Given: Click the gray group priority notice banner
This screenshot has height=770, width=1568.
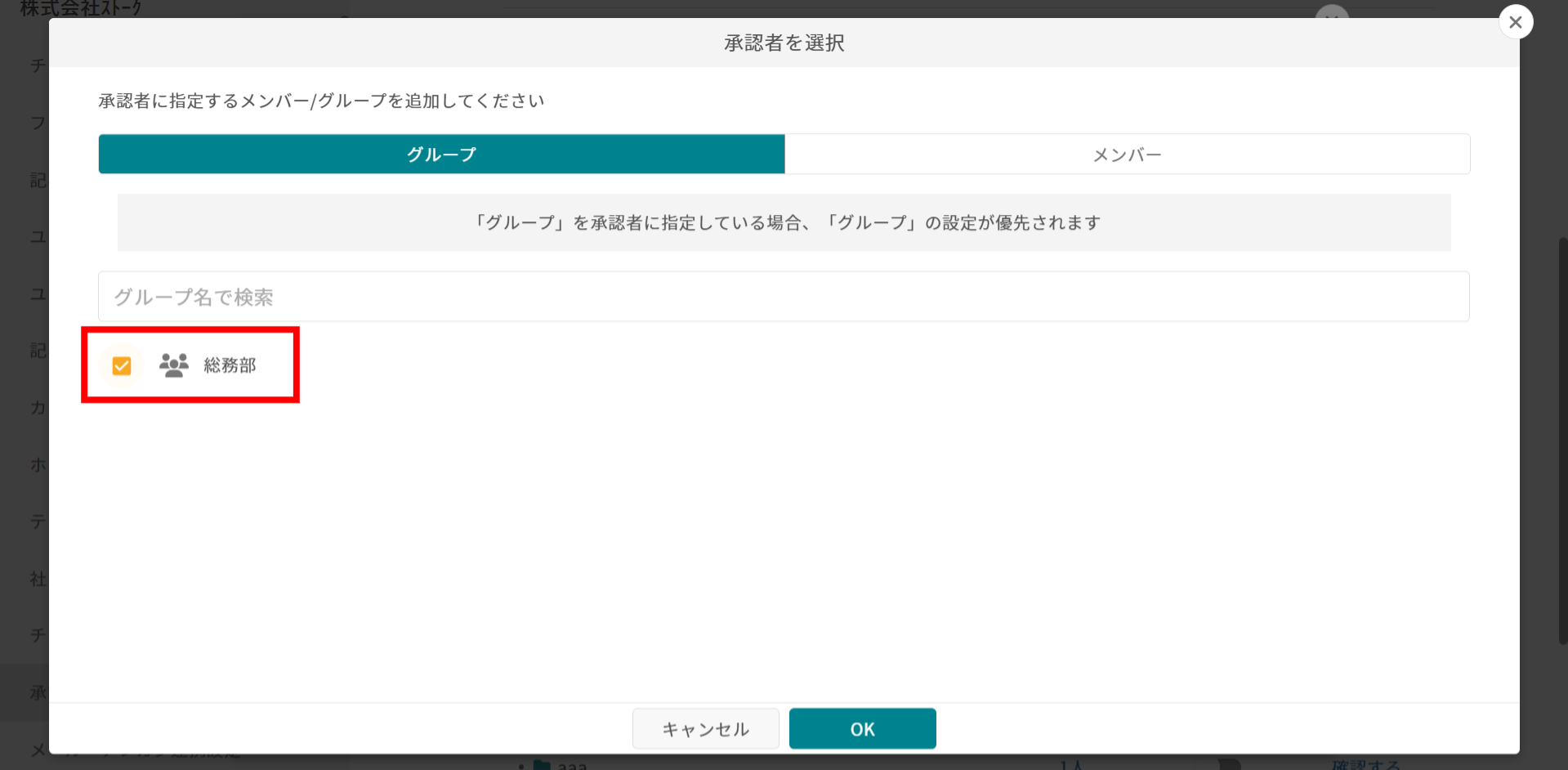Looking at the screenshot, I should (x=784, y=222).
